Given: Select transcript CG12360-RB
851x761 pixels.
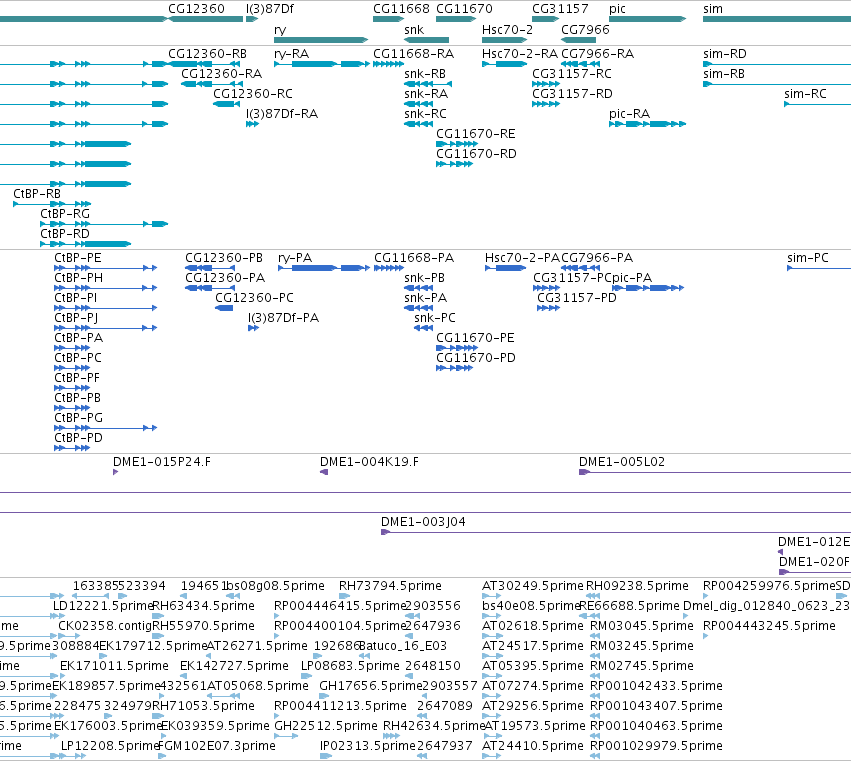Looking at the screenshot, I should tap(207, 54).
